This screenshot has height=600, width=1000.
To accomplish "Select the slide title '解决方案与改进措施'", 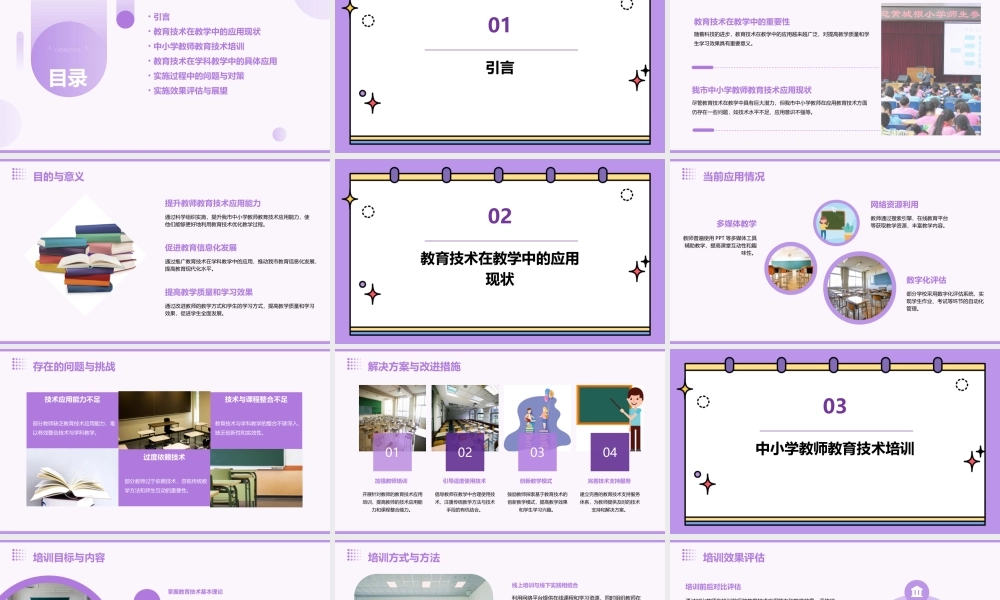I will pos(414,367).
